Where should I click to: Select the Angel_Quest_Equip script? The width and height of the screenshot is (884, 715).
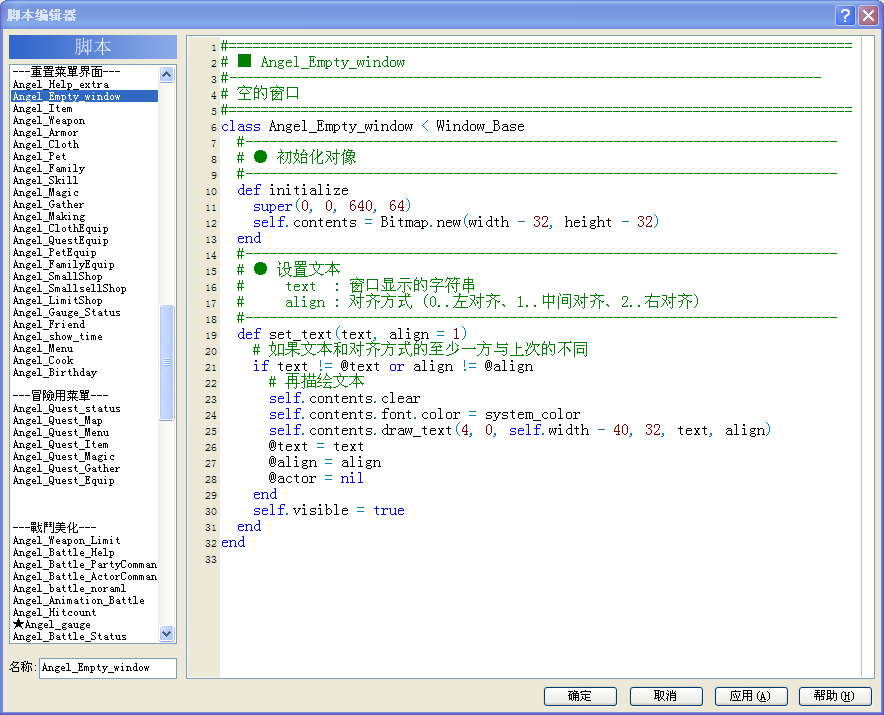click(64, 480)
